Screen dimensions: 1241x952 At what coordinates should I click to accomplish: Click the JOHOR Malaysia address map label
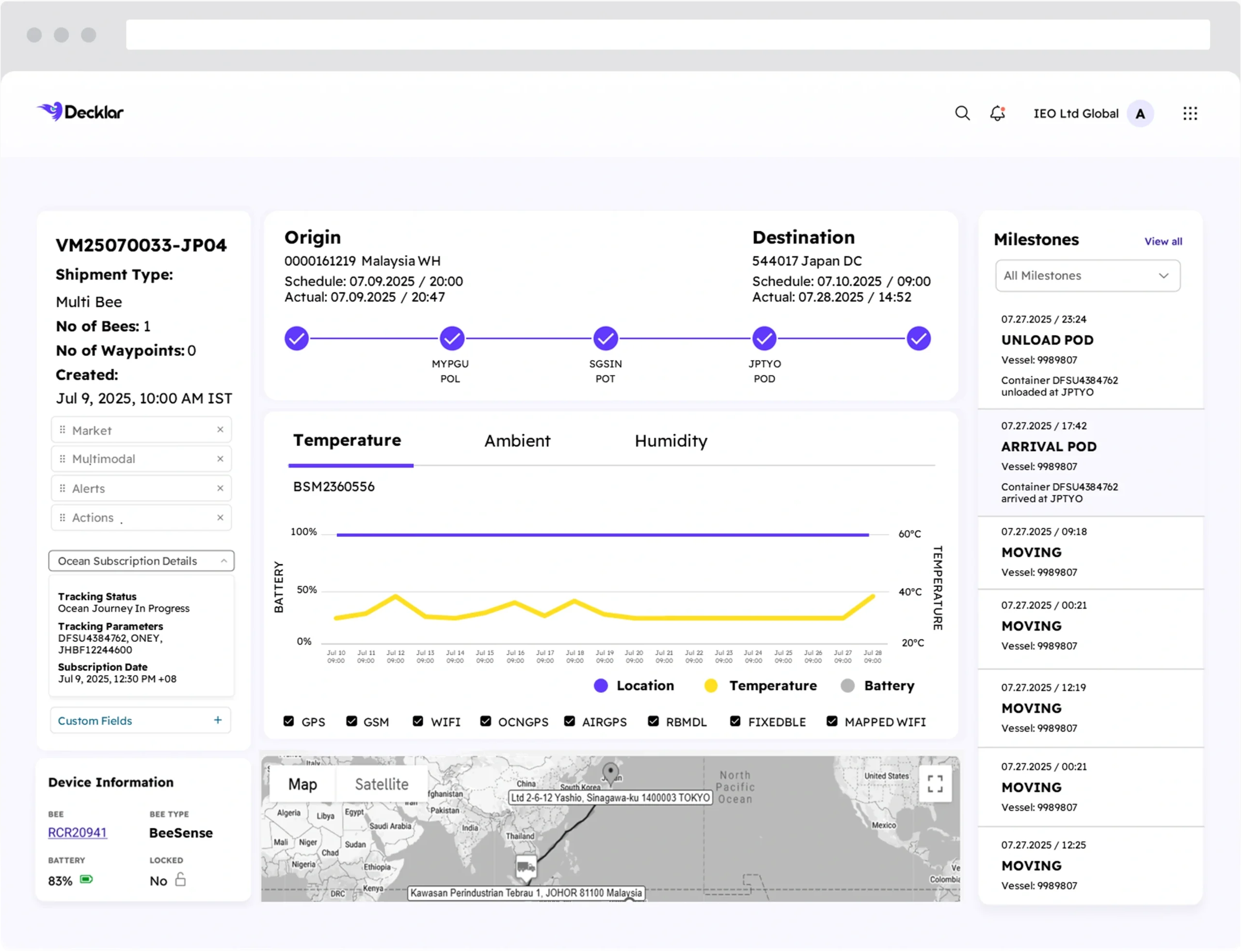tap(526, 892)
